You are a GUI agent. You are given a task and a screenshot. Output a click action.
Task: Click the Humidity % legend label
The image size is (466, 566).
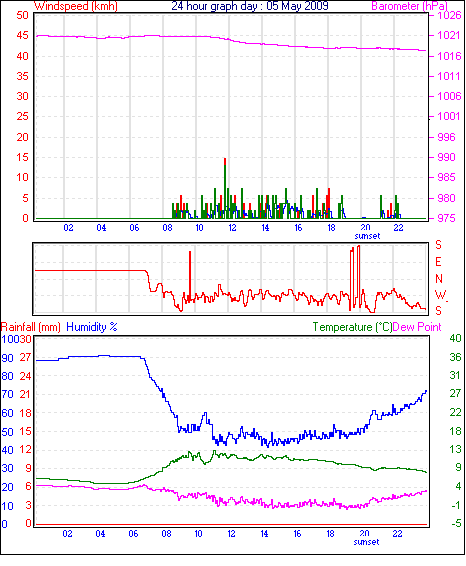pos(92,327)
